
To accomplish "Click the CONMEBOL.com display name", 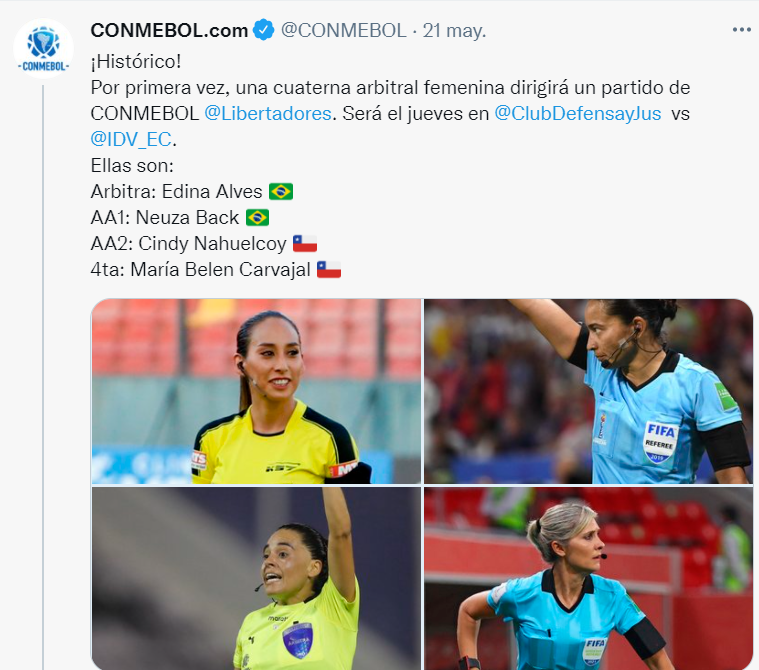I will [169, 30].
